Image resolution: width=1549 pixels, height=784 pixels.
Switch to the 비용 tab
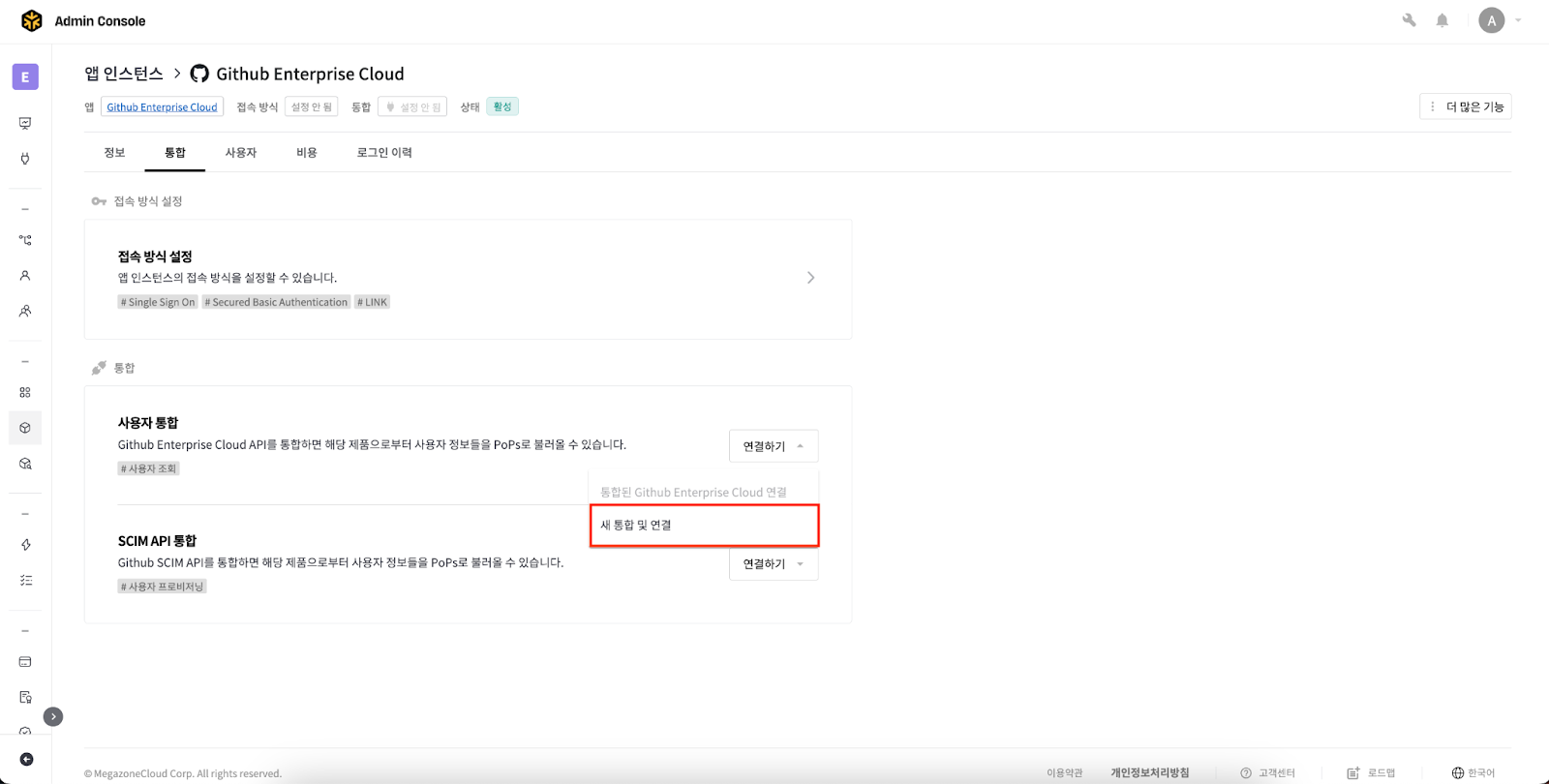pyautogui.click(x=307, y=153)
